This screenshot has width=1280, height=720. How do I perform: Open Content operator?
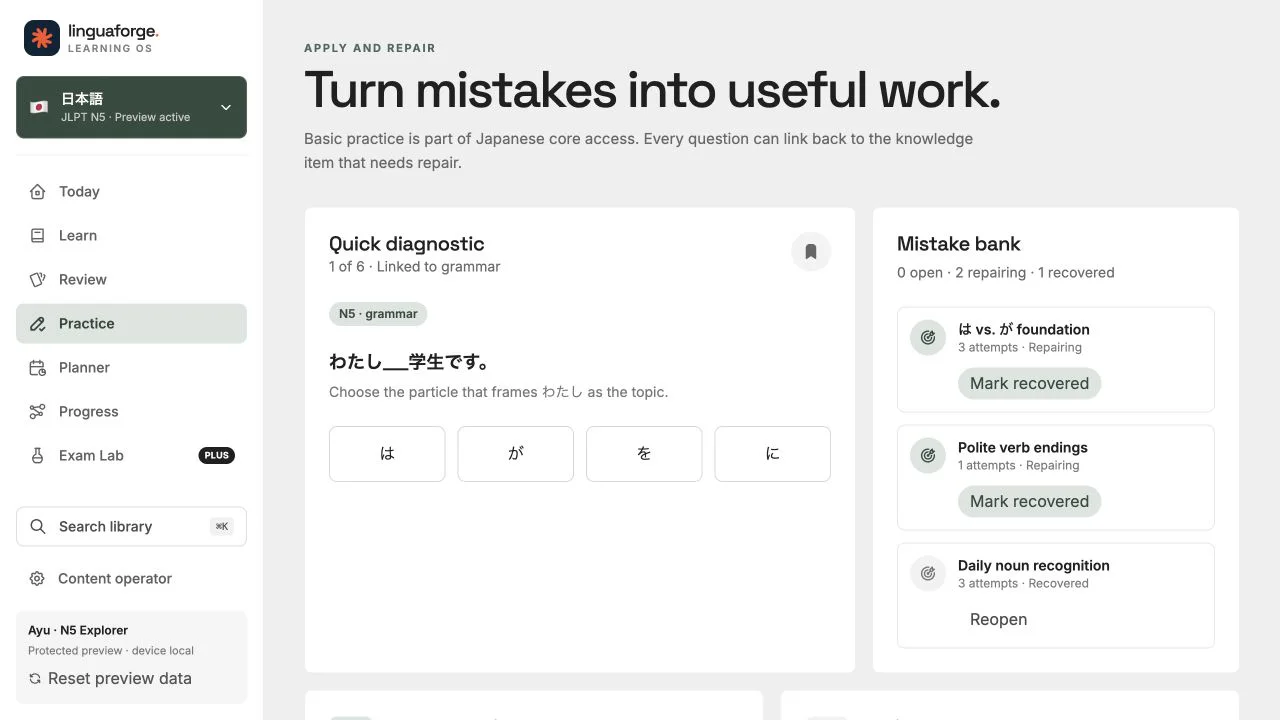point(131,579)
